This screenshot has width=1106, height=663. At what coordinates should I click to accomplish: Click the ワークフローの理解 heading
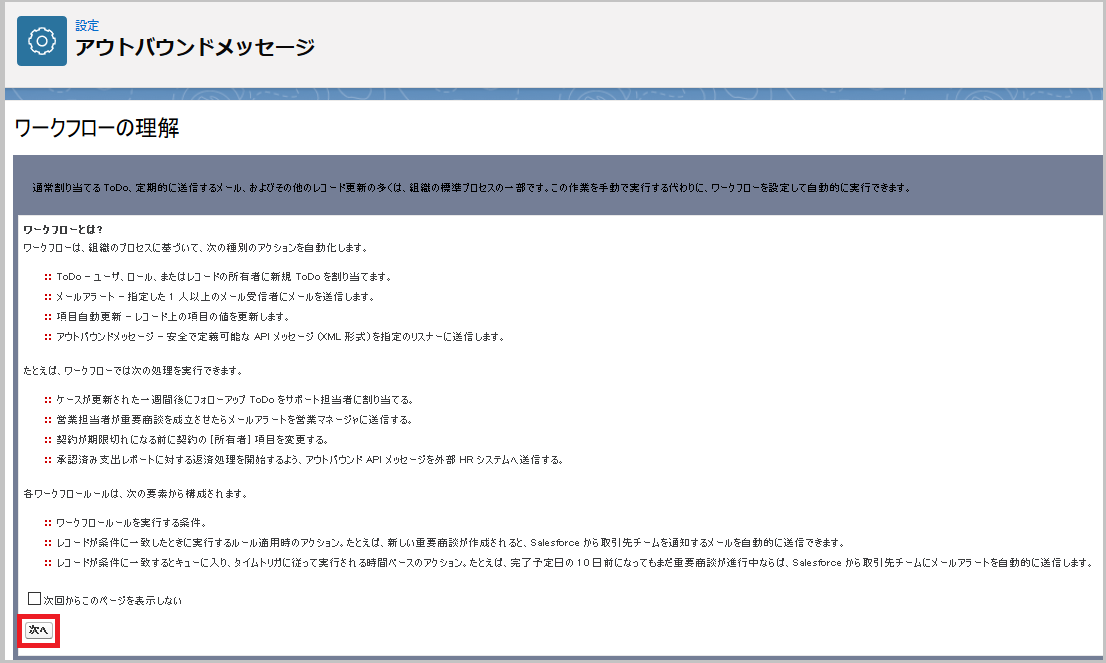click(x=97, y=128)
